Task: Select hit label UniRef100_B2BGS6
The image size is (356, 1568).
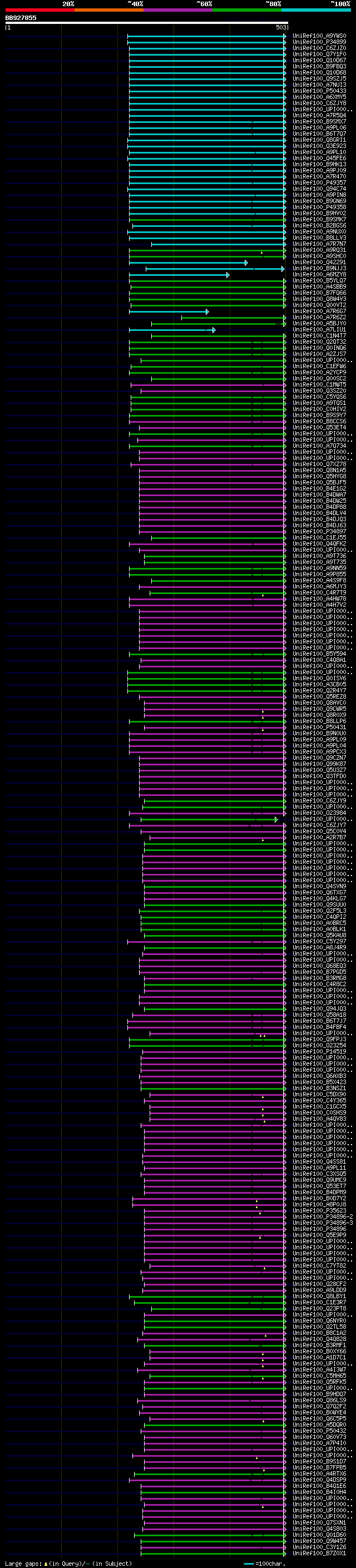Action: 319,226
